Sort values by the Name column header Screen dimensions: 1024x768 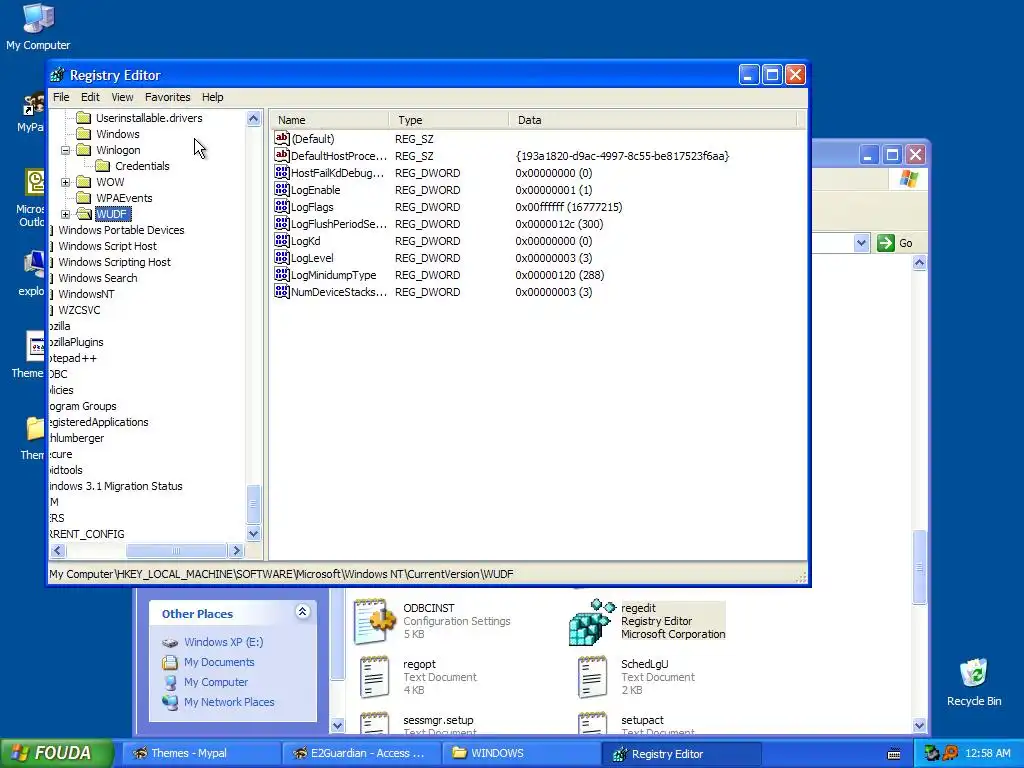330,120
